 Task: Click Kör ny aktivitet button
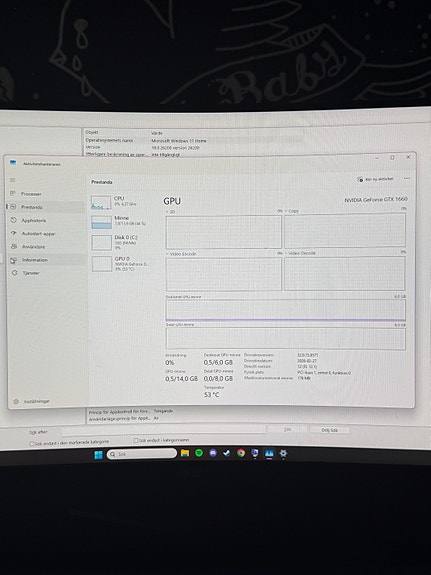click(375, 179)
